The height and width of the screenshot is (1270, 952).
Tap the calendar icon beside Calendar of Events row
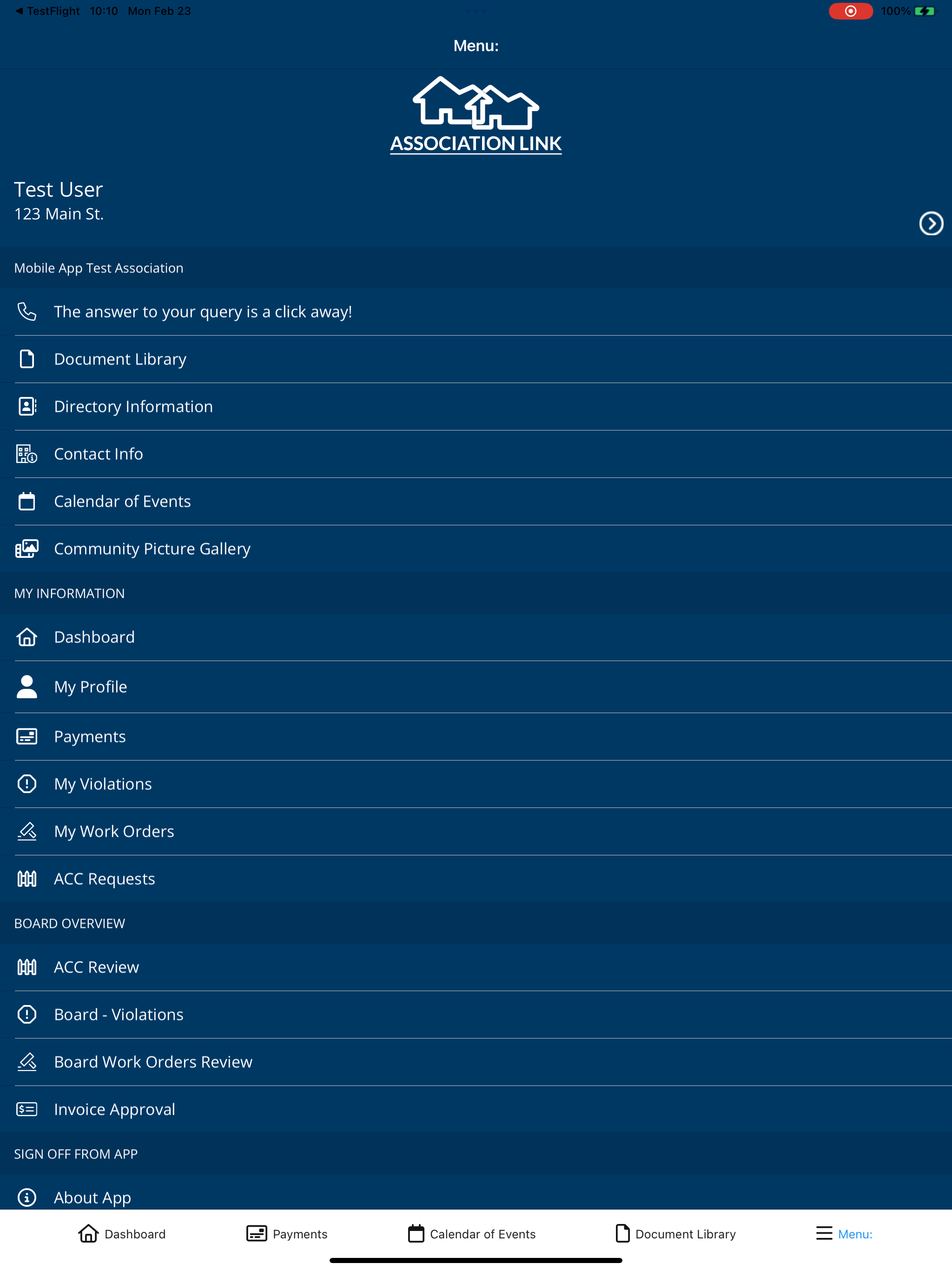click(x=27, y=501)
